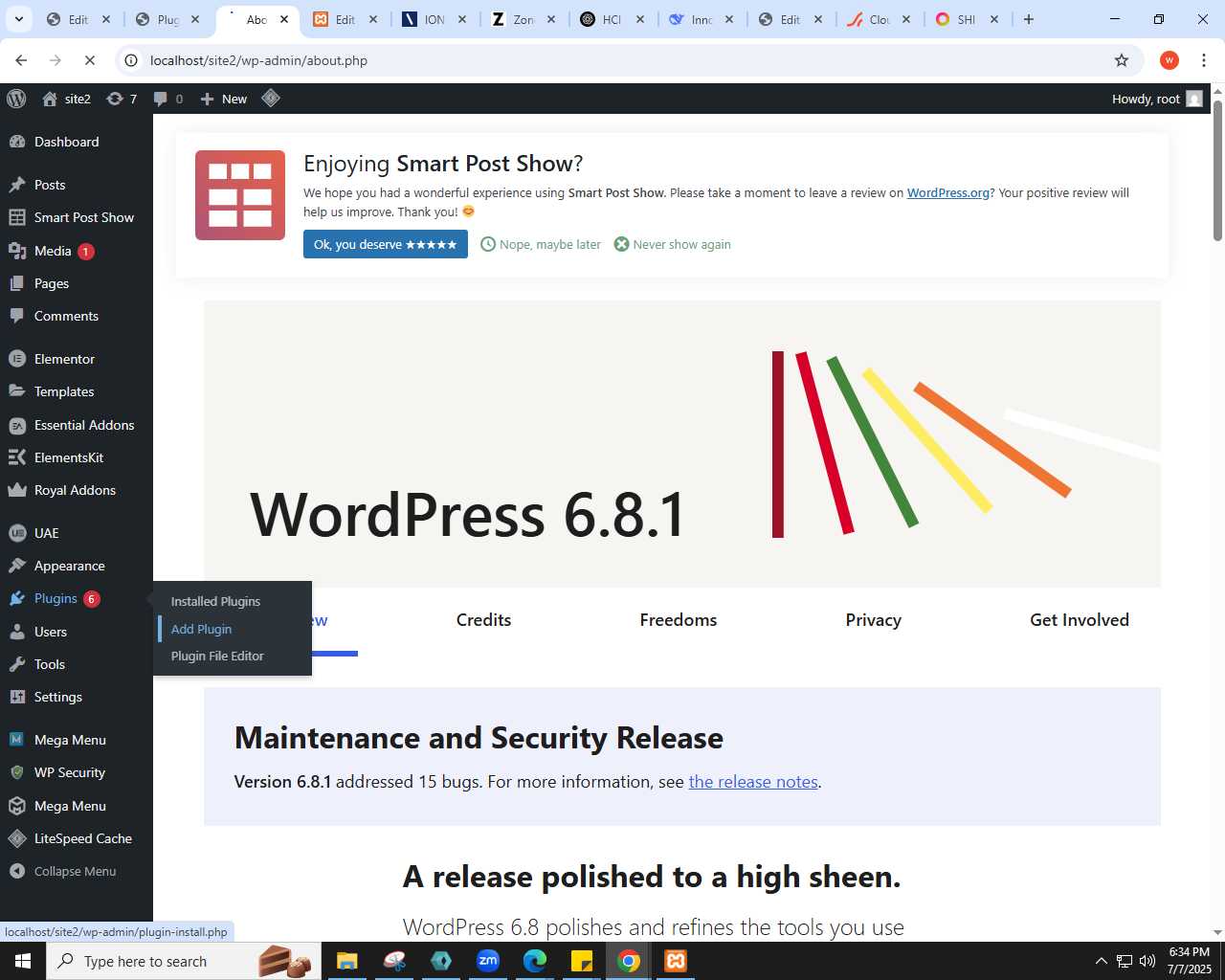Open the tab search dropdown arrow
Viewport: 1225px width, 980px height.
[19, 19]
